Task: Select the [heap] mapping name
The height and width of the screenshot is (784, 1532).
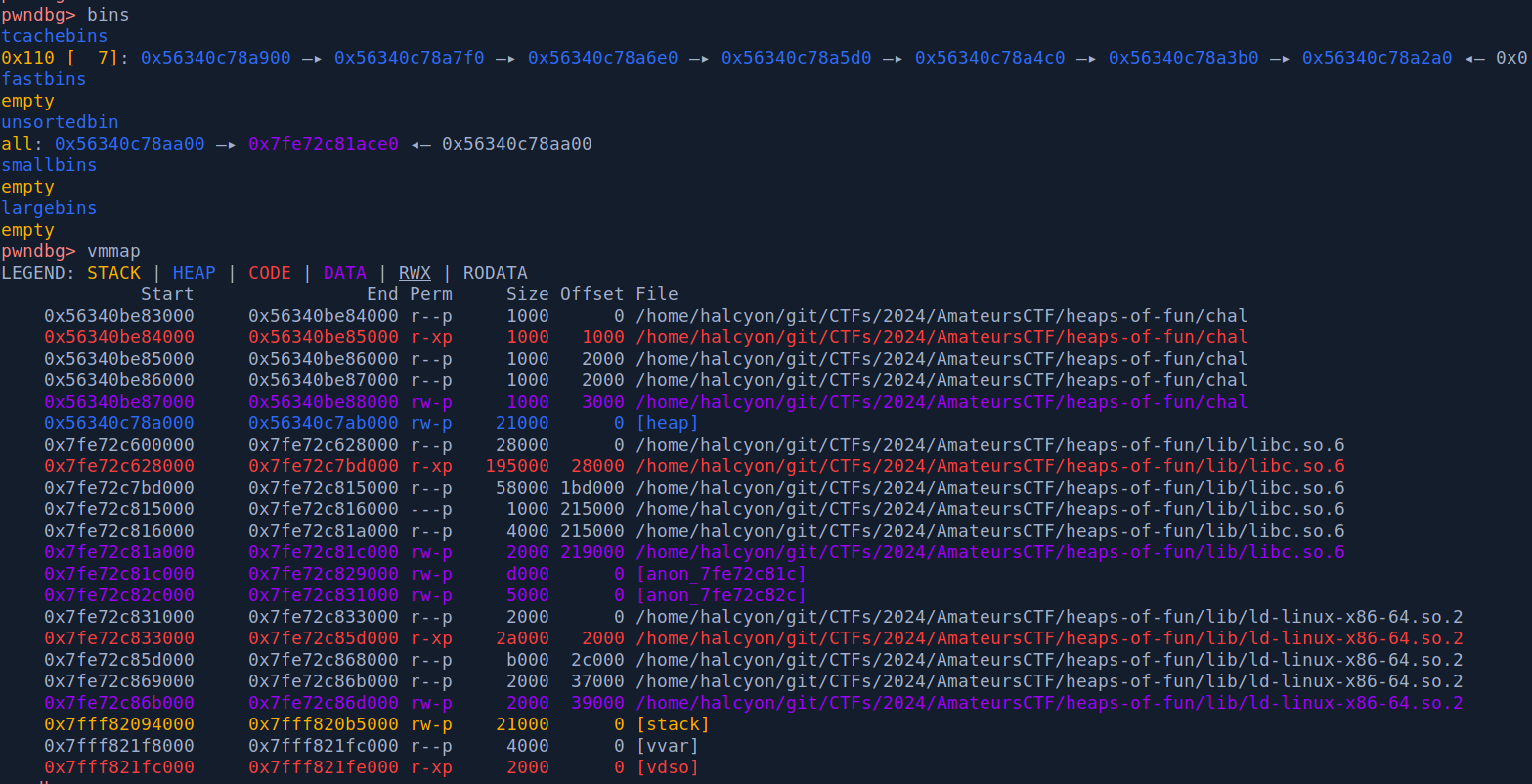Action: (x=667, y=423)
